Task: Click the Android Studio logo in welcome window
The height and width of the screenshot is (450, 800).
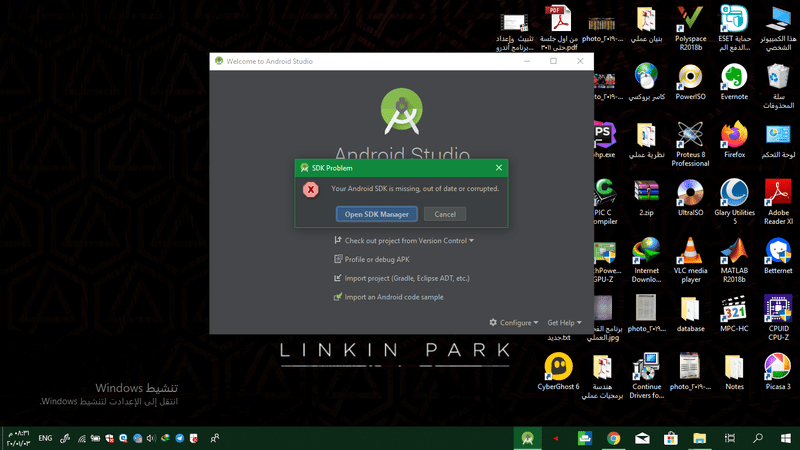Action: tap(402, 111)
